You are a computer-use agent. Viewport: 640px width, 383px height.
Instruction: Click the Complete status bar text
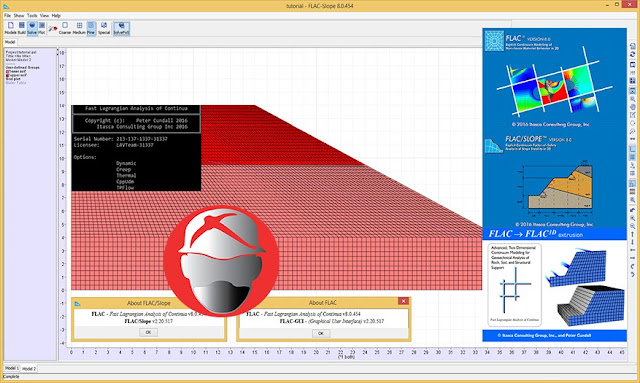tap(11, 376)
